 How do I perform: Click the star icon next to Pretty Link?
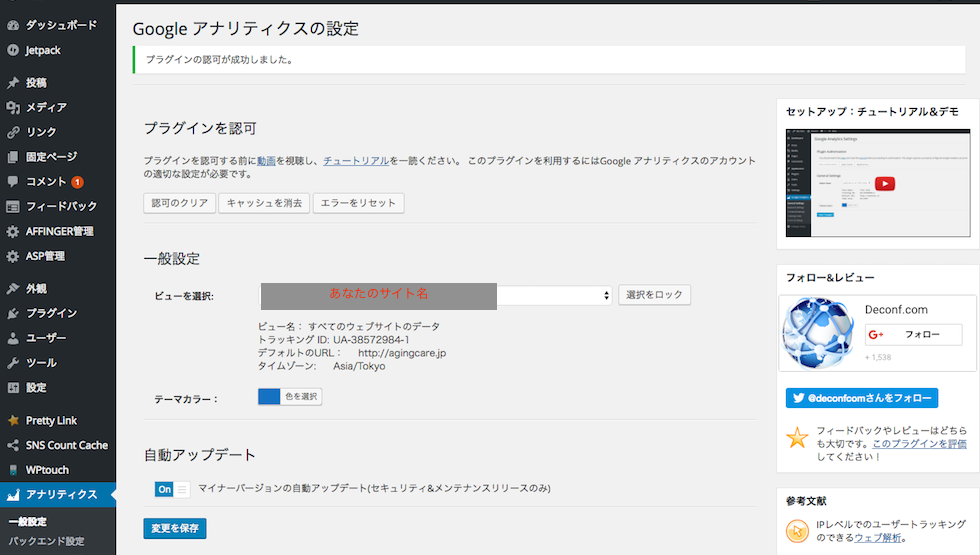tap(12, 421)
